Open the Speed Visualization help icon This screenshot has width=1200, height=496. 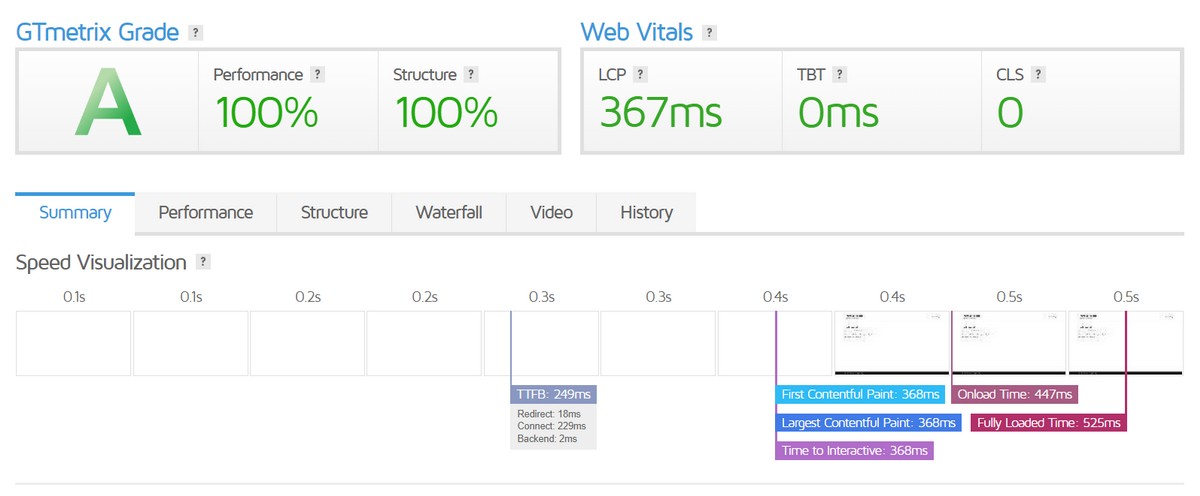coord(203,262)
